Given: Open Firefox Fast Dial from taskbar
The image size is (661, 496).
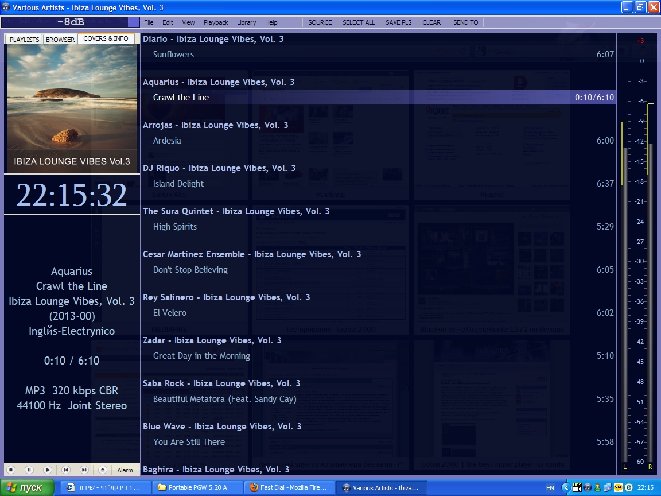Looking at the screenshot, I should tap(289, 488).
